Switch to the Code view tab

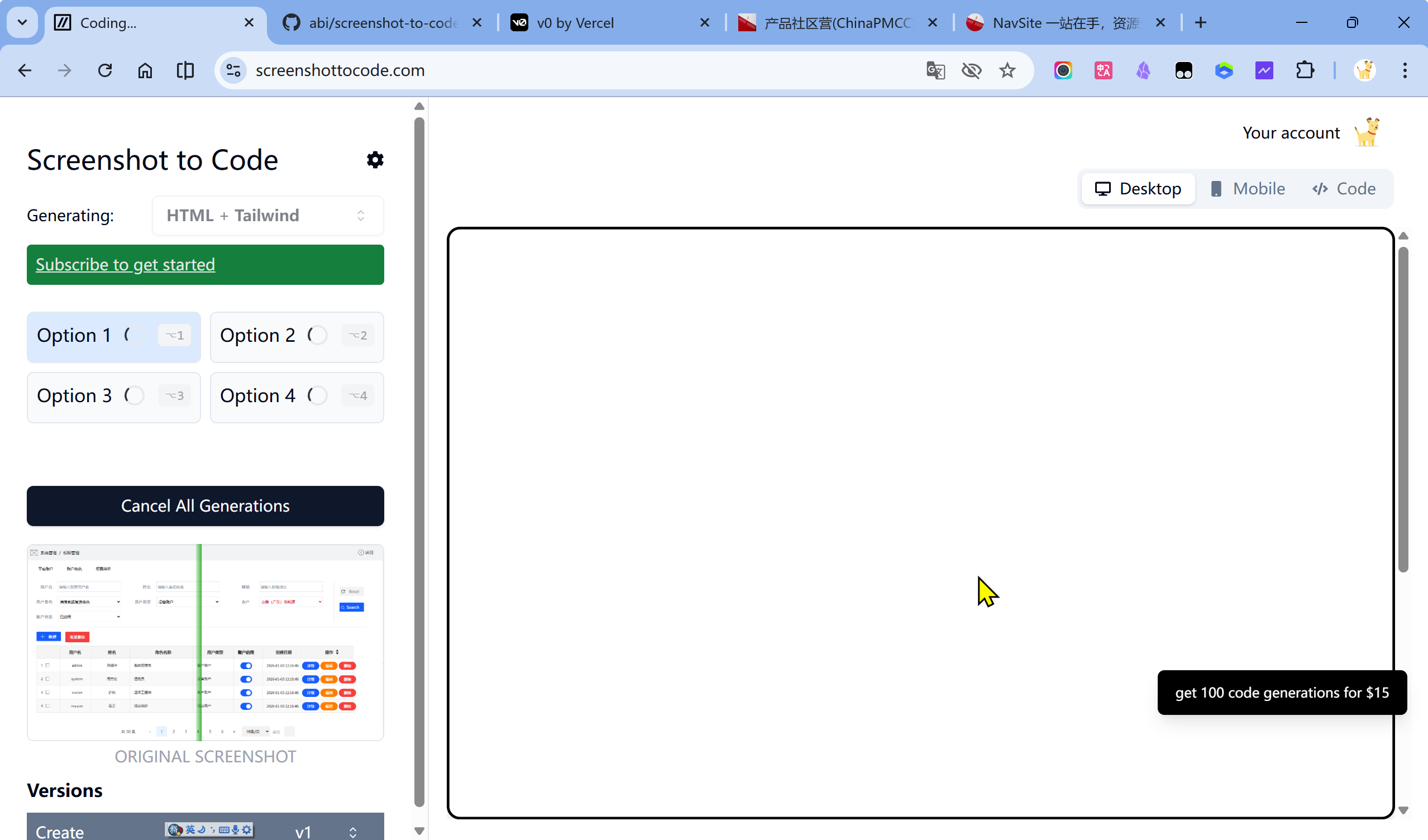click(1344, 189)
